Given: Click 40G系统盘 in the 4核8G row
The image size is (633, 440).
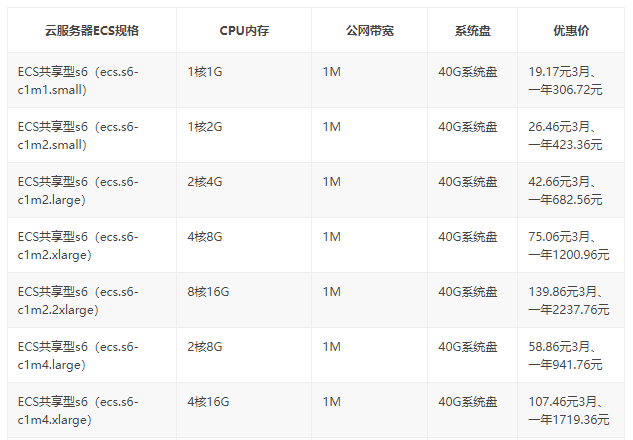Looking at the screenshot, I should point(467,237).
